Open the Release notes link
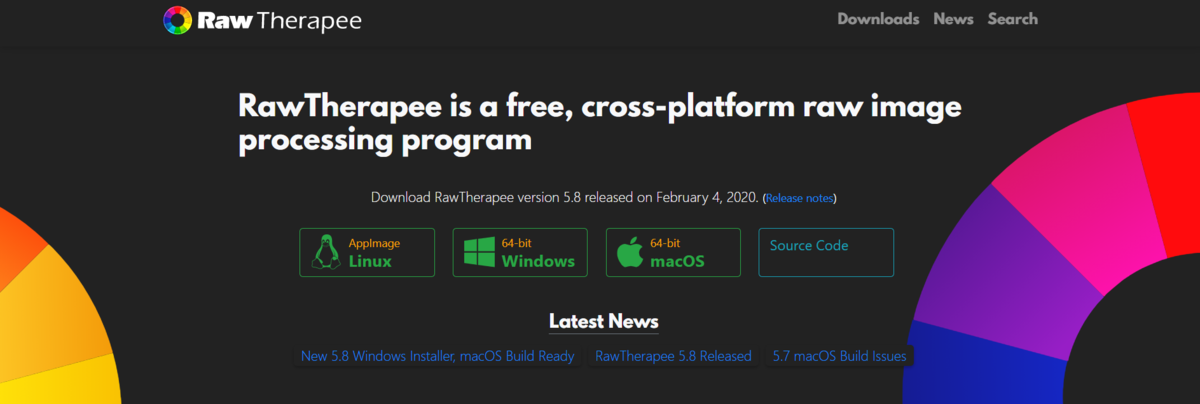This screenshot has height=404, width=1200. coord(800,198)
